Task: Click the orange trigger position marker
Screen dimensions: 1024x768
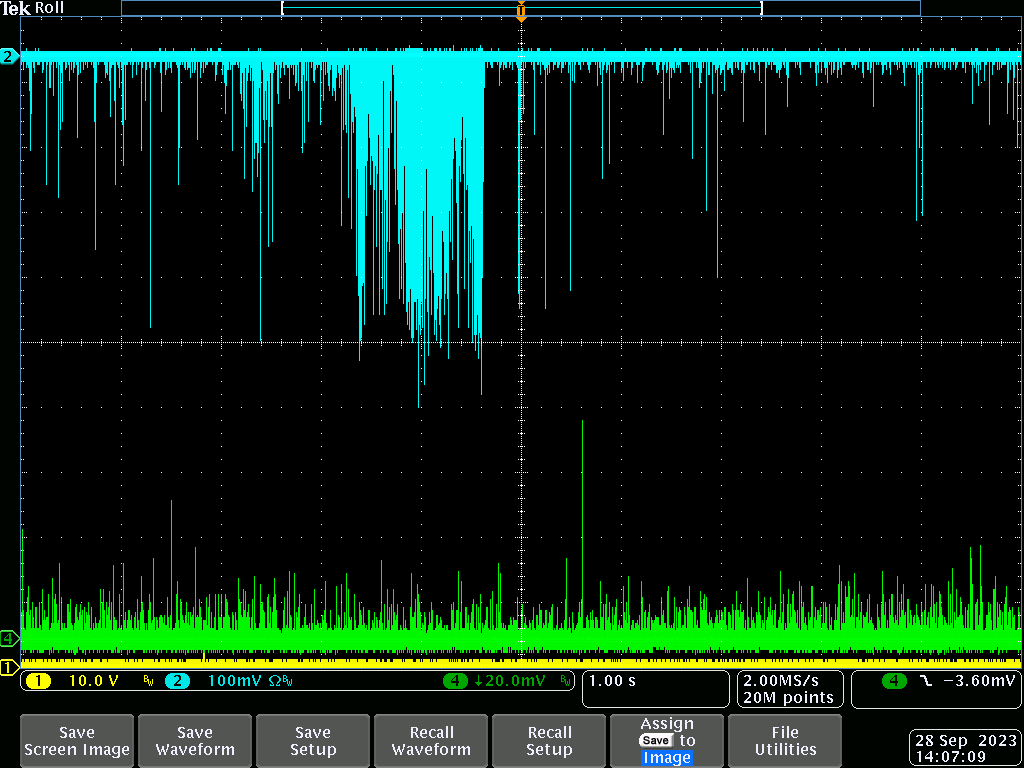Action: pyautogui.click(x=521, y=12)
